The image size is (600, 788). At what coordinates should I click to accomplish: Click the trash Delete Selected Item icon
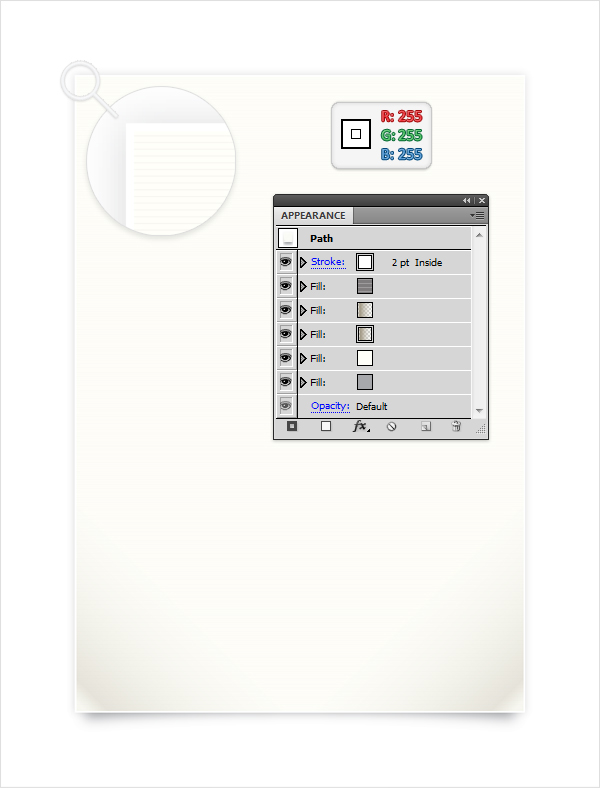pyautogui.click(x=456, y=427)
